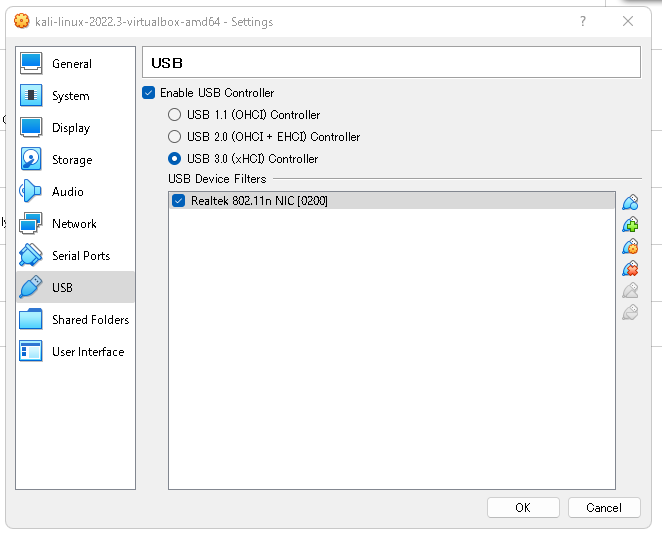
Task: Remove the selected USB filter
Action: pyautogui.click(x=630, y=268)
